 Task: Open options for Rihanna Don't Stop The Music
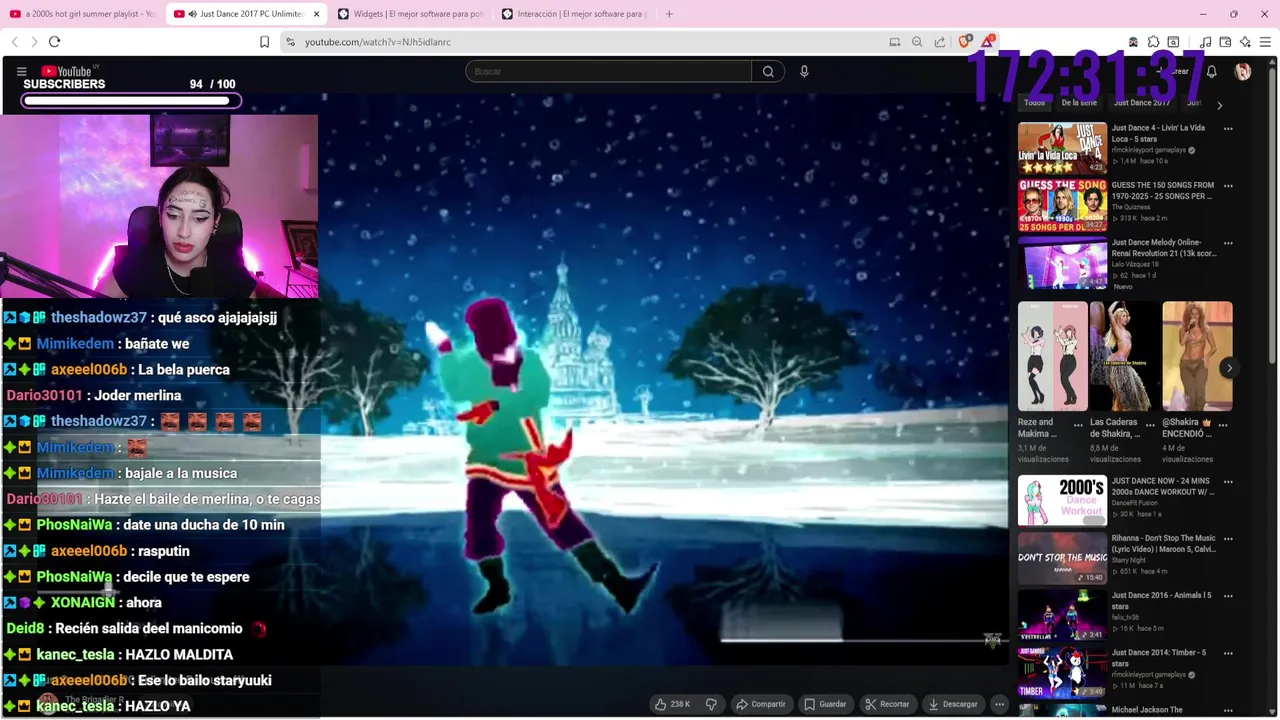tap(1228, 539)
